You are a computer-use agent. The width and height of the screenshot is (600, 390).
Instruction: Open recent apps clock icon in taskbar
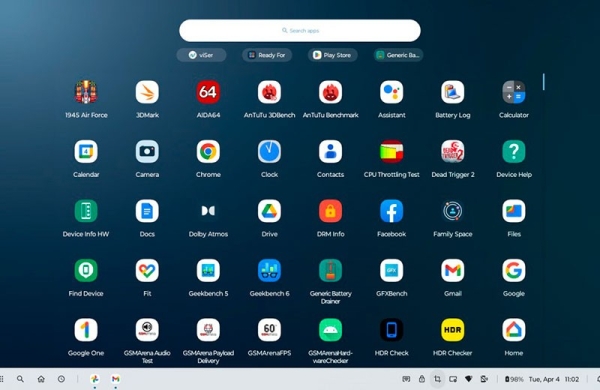click(x=61, y=379)
